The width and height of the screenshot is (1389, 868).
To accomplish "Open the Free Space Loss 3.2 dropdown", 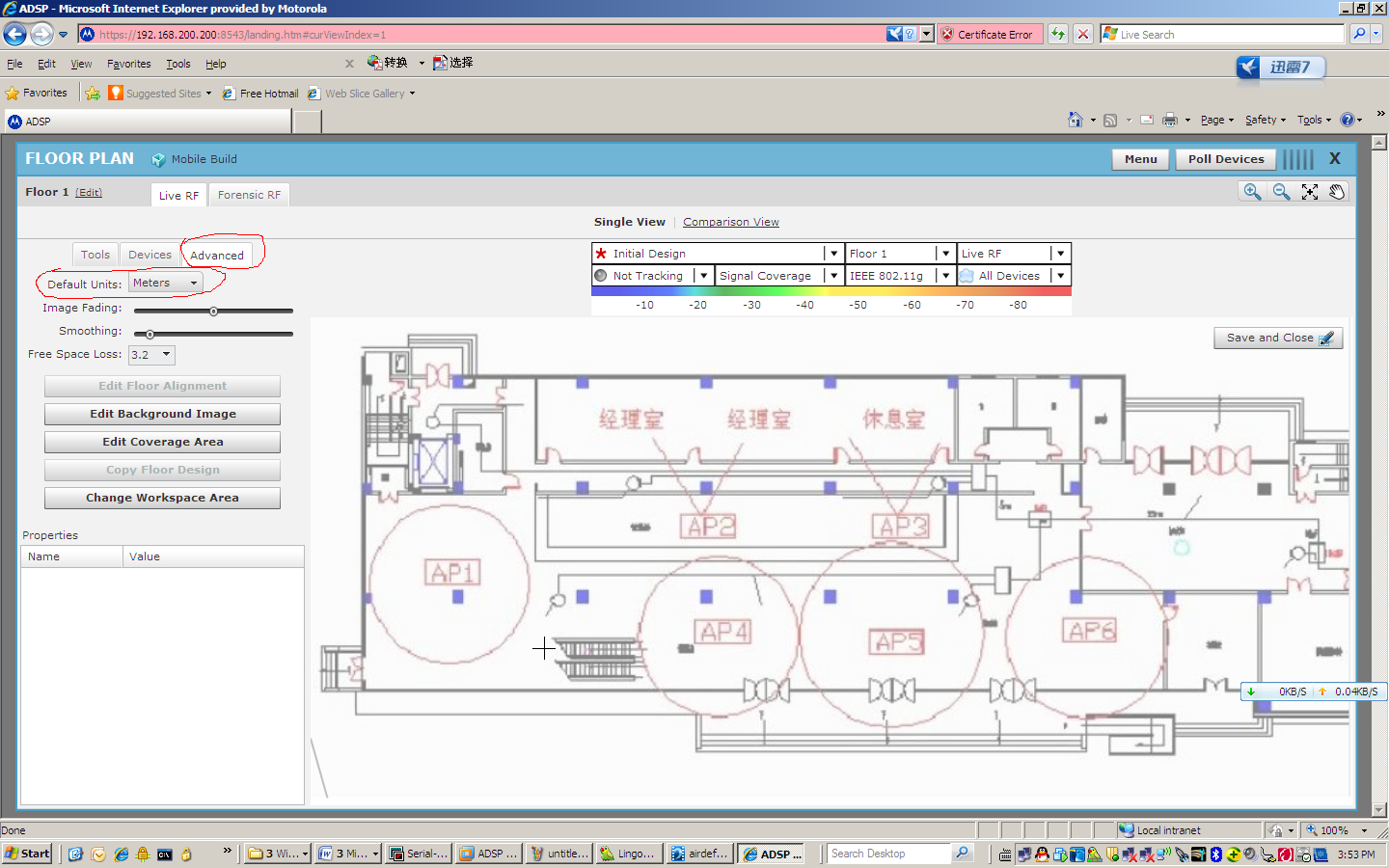I will click(151, 355).
